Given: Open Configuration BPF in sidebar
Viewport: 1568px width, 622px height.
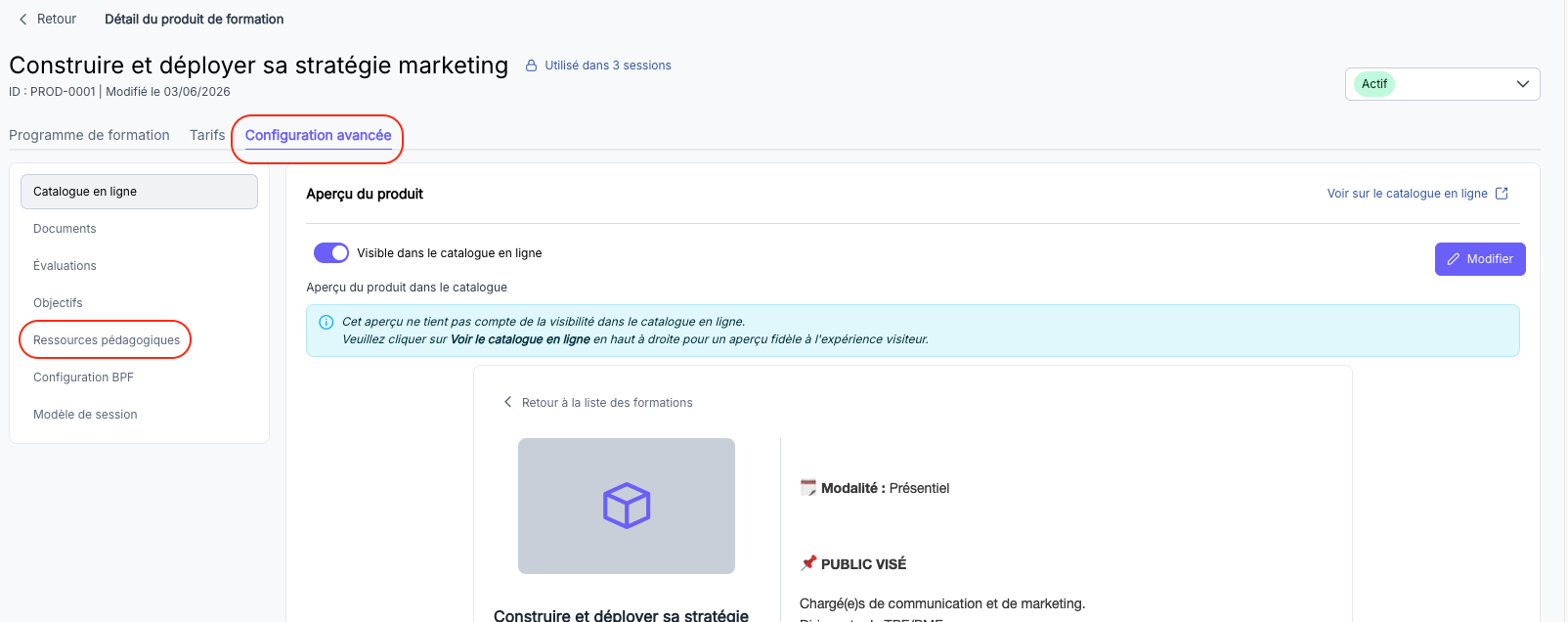Looking at the screenshot, I should pos(139,378).
